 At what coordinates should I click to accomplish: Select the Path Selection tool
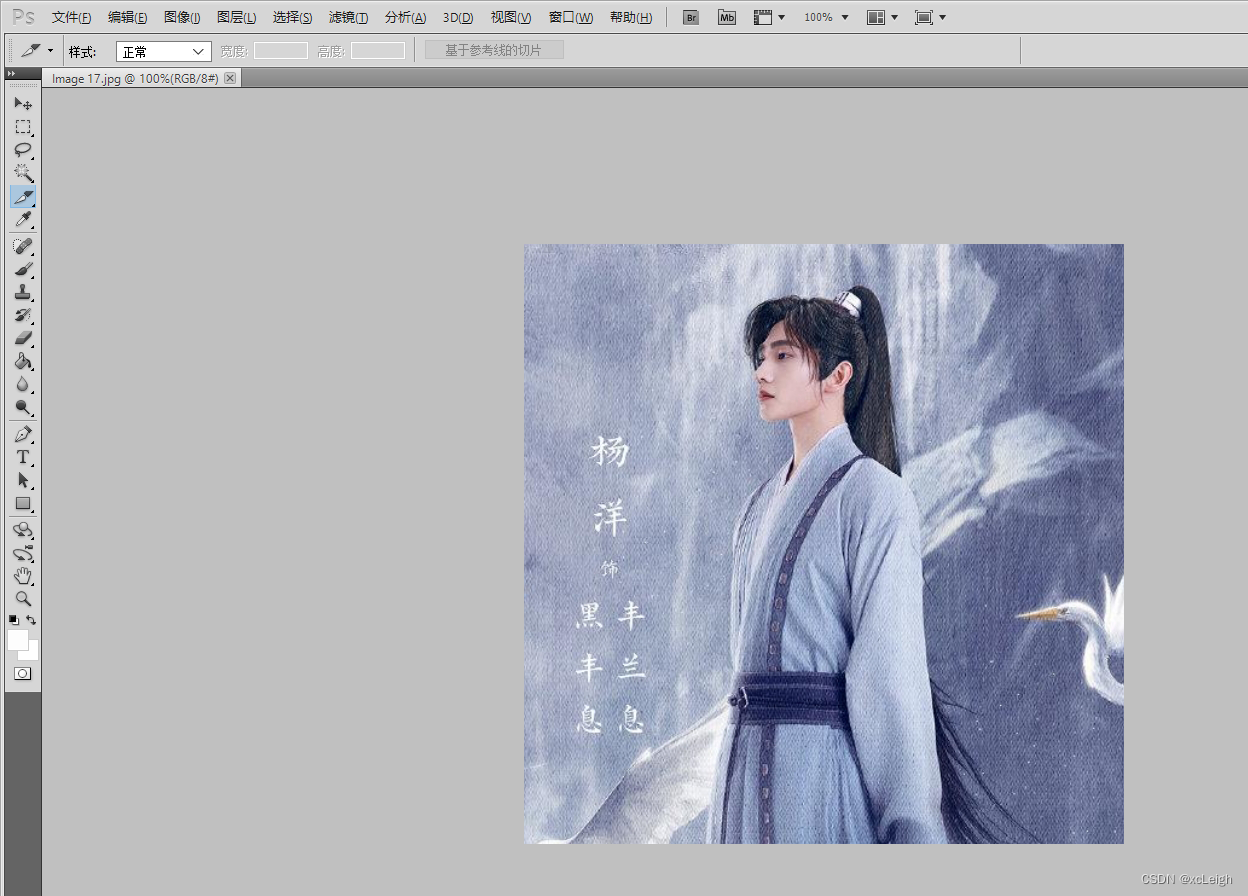pyautogui.click(x=23, y=480)
